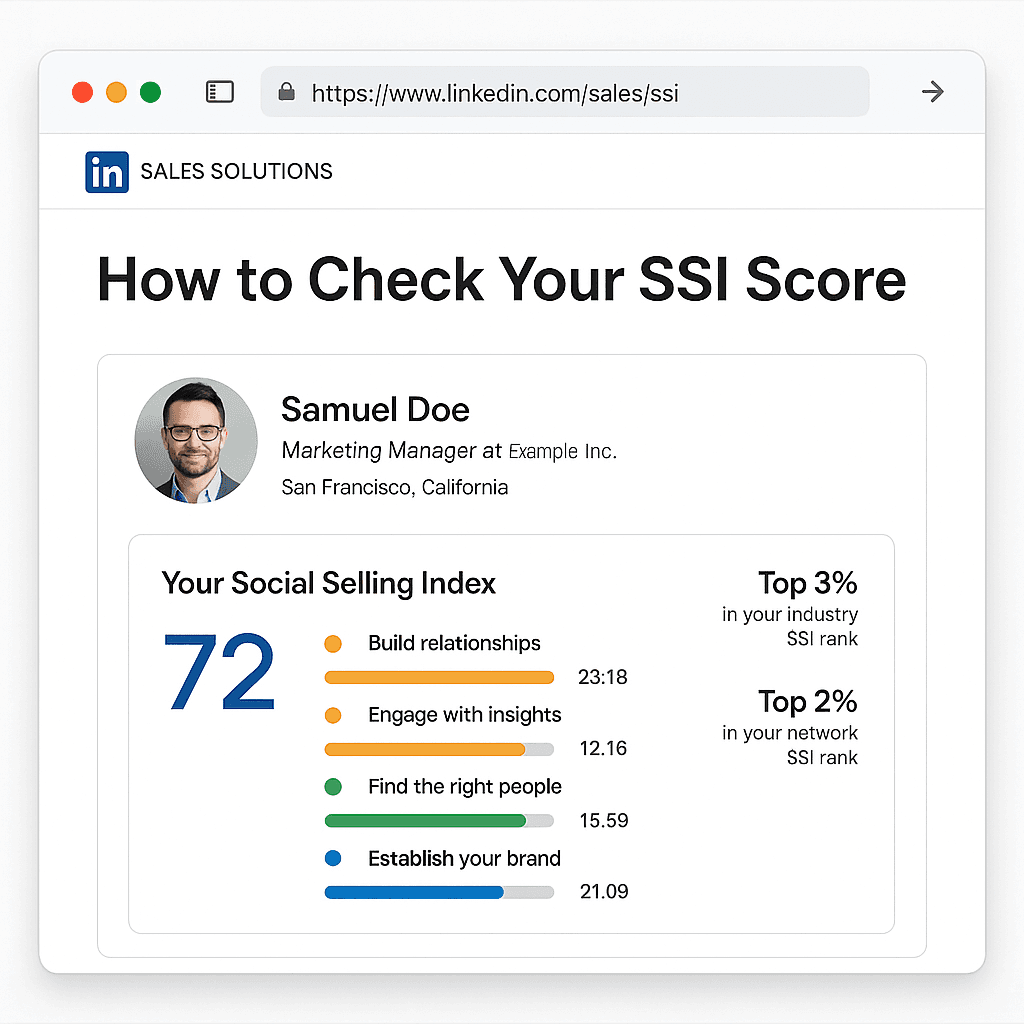This screenshot has width=1024, height=1024.
Task: Click the 'Engage with insights' label
Action: [465, 715]
